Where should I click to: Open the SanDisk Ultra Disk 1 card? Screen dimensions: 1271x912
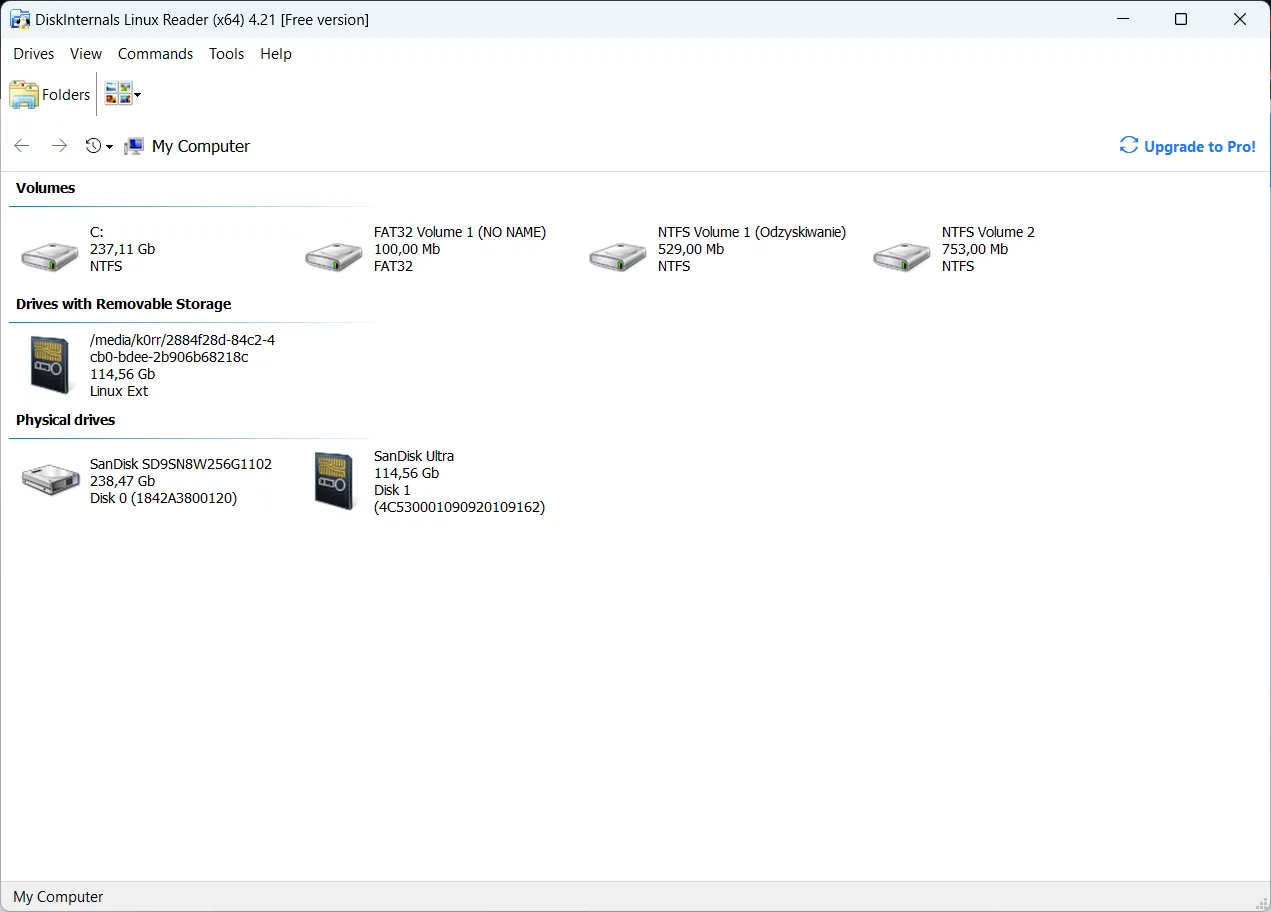(333, 480)
